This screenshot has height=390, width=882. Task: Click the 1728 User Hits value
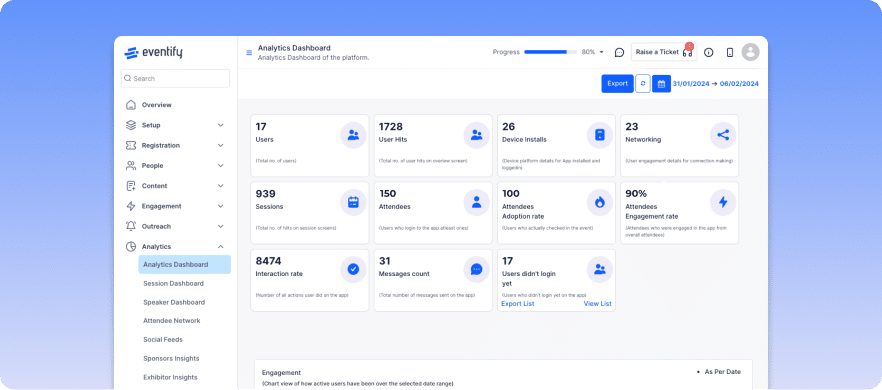click(391, 127)
